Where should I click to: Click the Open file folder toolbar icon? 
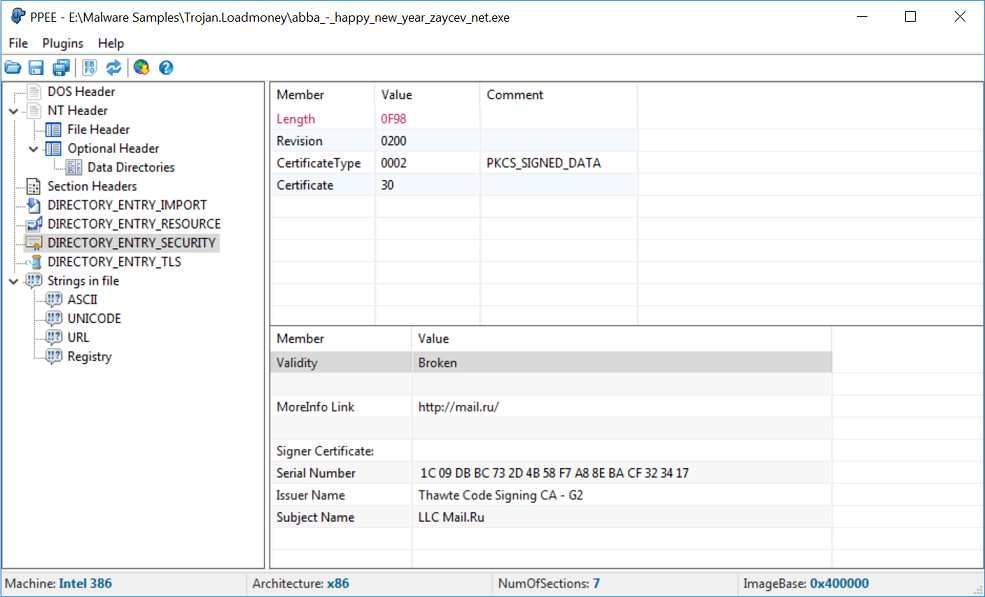[x=13, y=67]
